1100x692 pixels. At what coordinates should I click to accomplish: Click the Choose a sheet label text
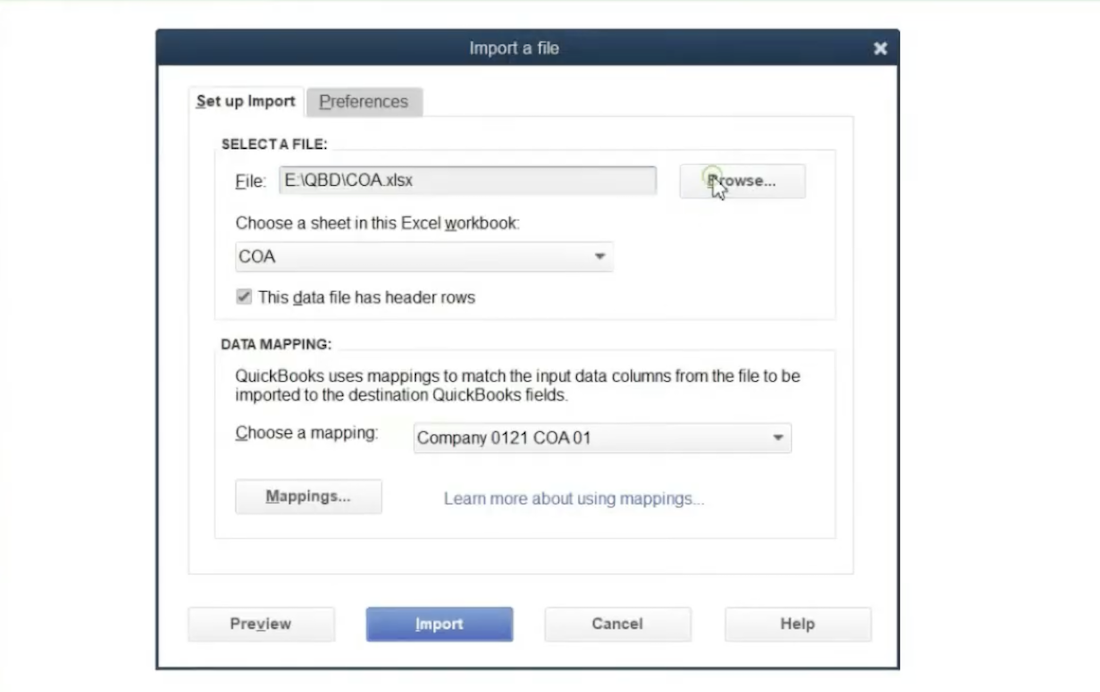coord(377,223)
